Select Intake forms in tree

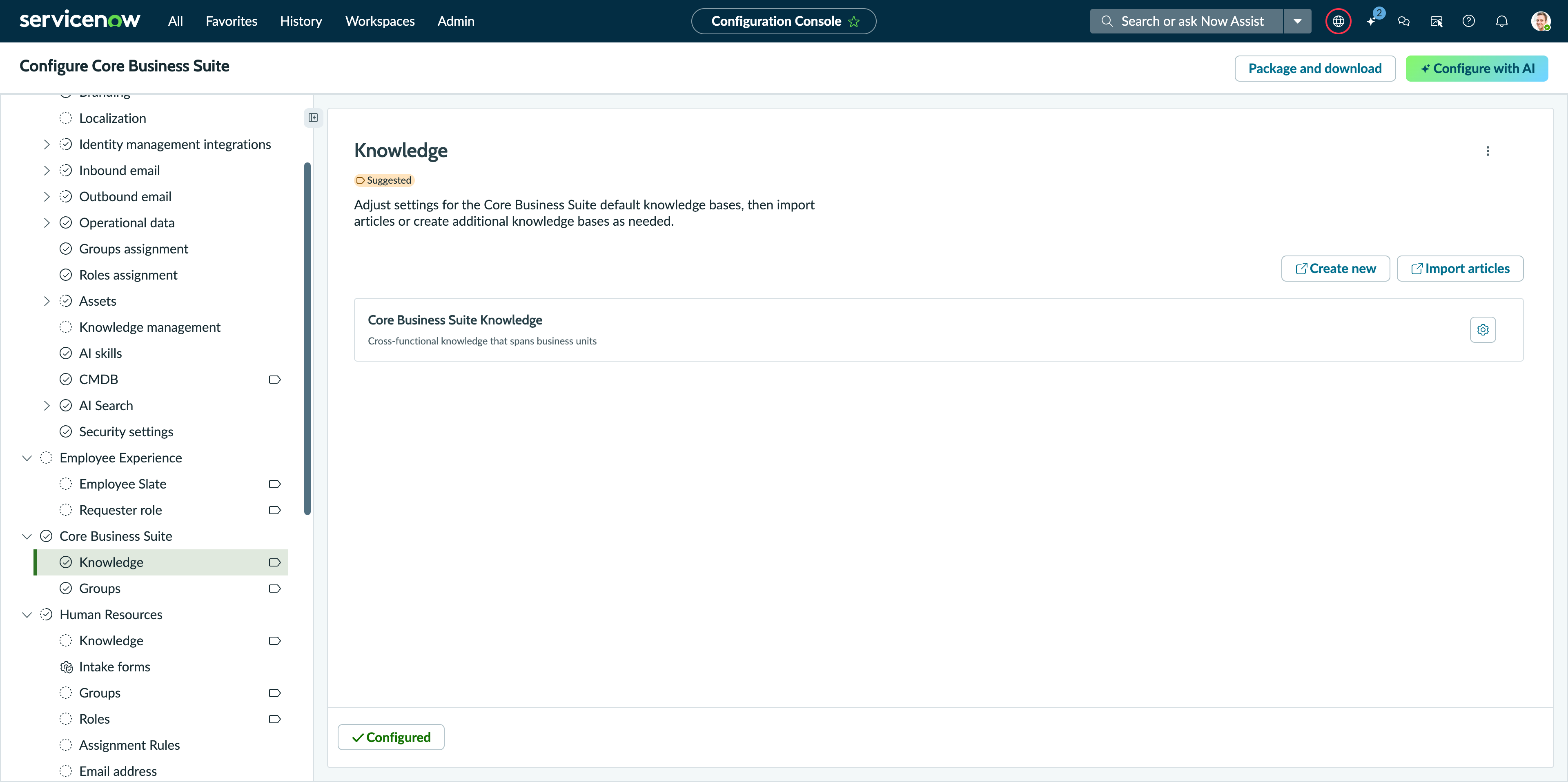point(114,667)
